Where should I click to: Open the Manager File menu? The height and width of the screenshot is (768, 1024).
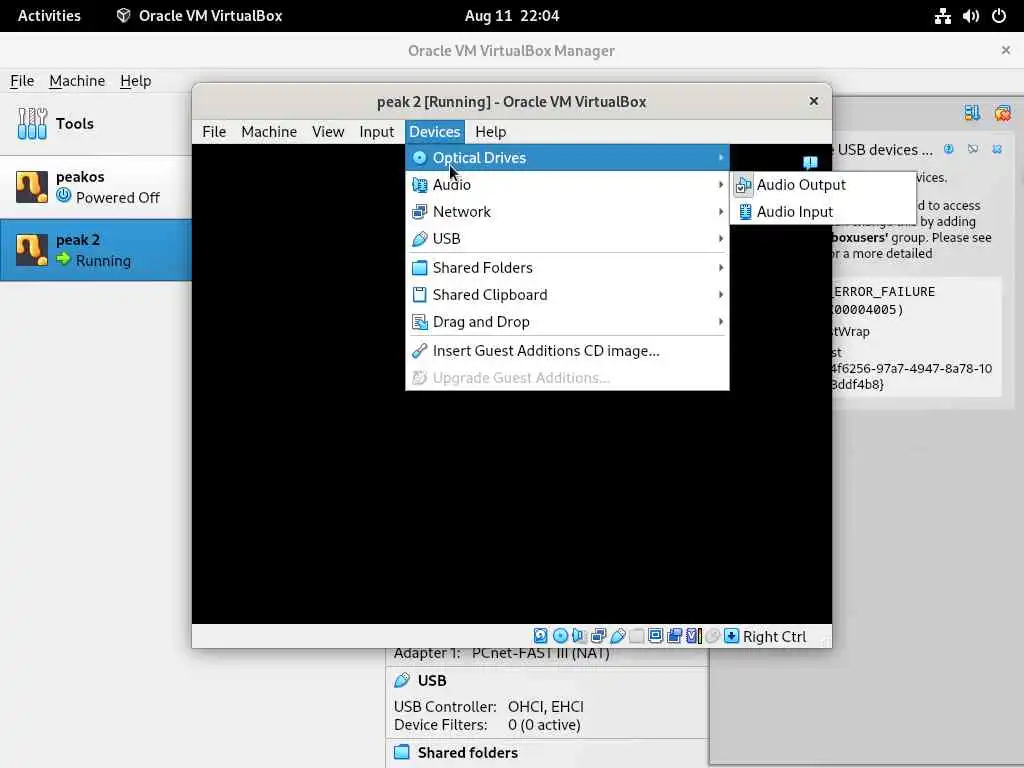point(22,81)
